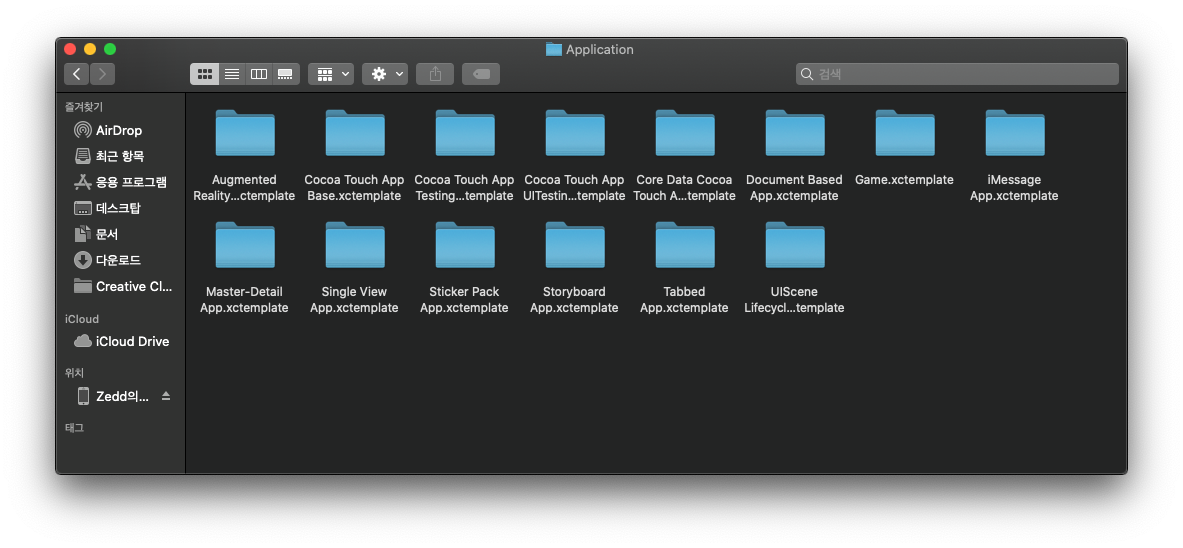Image resolution: width=1183 pixels, height=548 pixels.
Task: Click the 즐겨찾기 section header
Action: point(84,107)
